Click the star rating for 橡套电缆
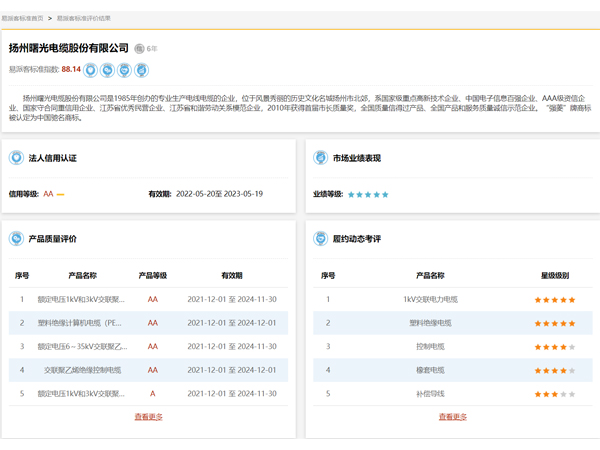 pos(555,371)
